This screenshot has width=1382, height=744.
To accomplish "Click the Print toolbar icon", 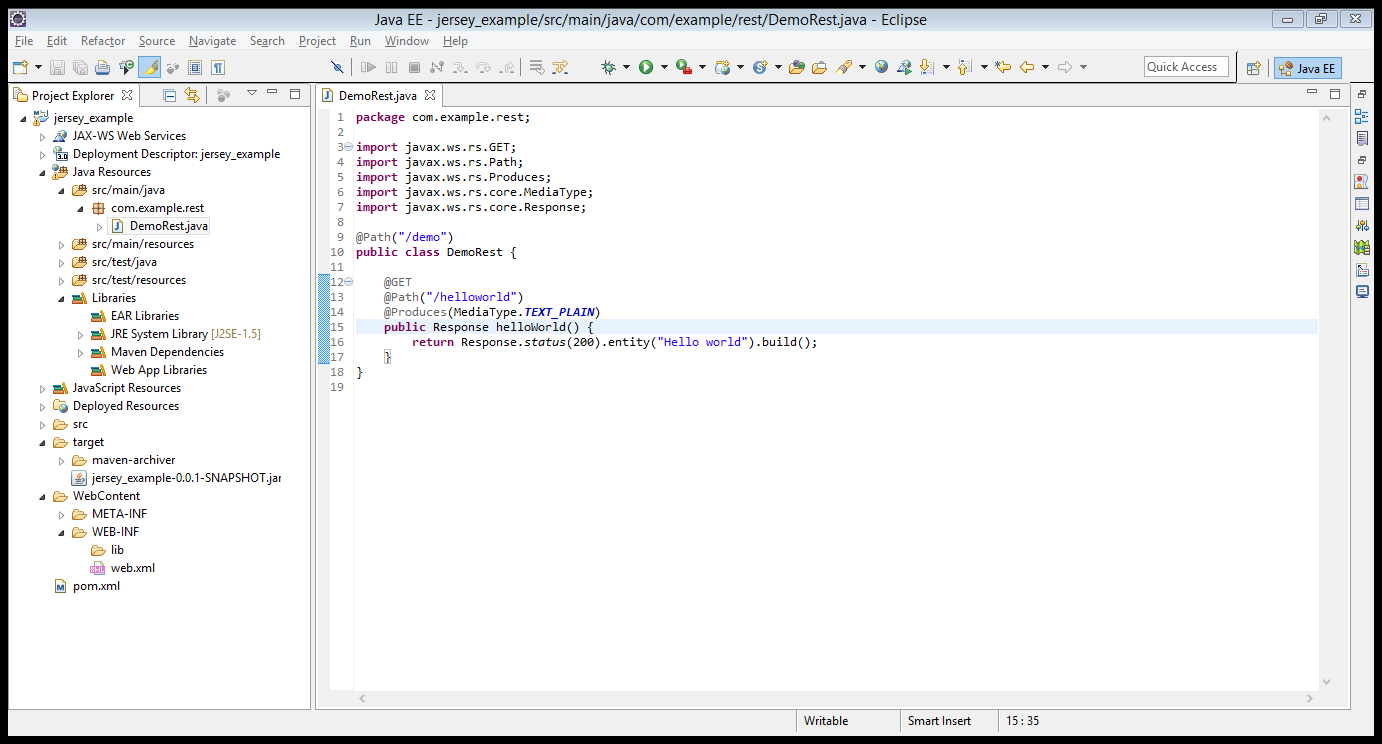I will tap(102, 67).
